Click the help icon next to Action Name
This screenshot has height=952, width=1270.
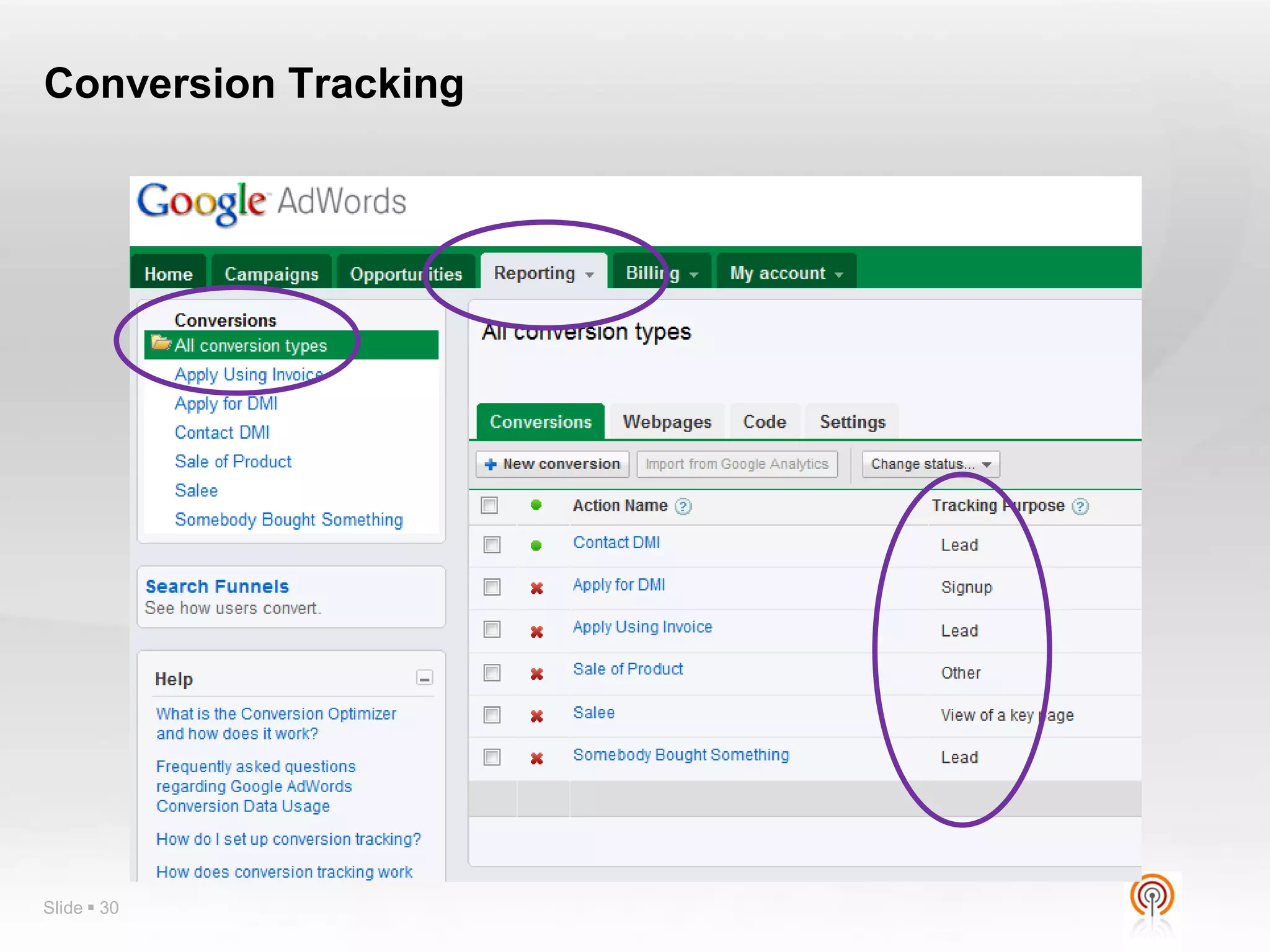pyautogui.click(x=683, y=506)
